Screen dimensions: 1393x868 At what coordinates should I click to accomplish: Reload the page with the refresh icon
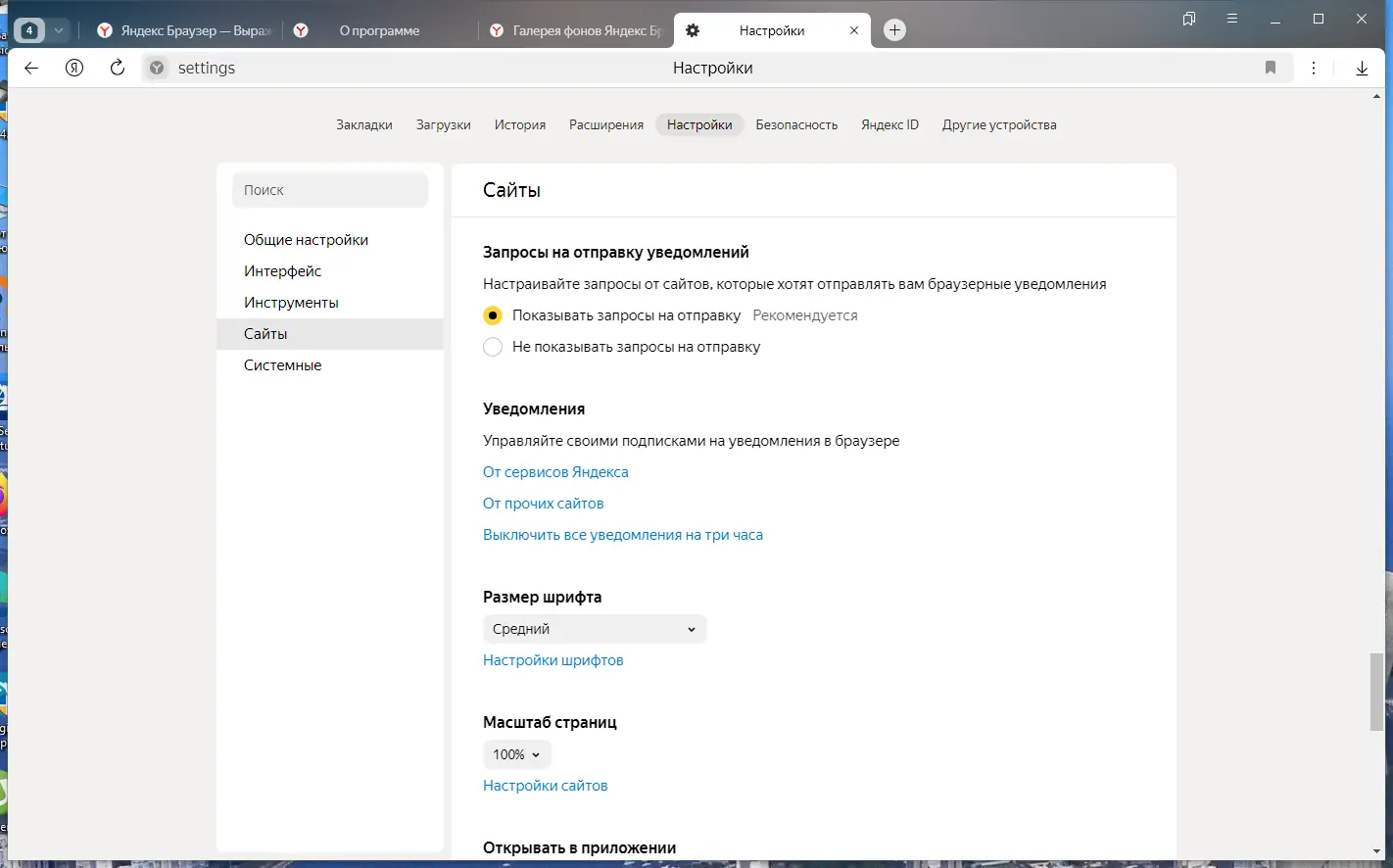click(118, 68)
